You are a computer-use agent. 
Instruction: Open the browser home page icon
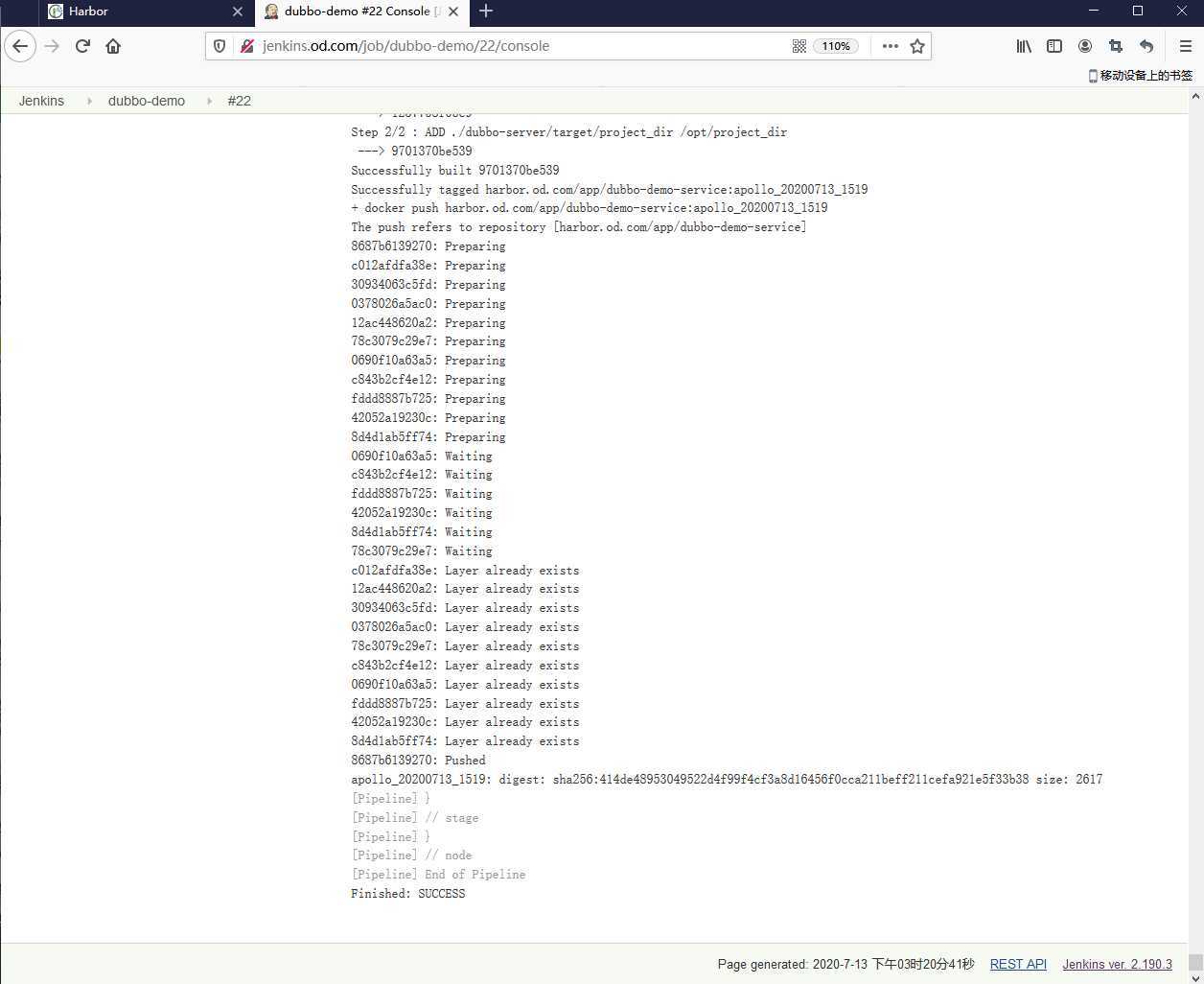[x=113, y=46]
